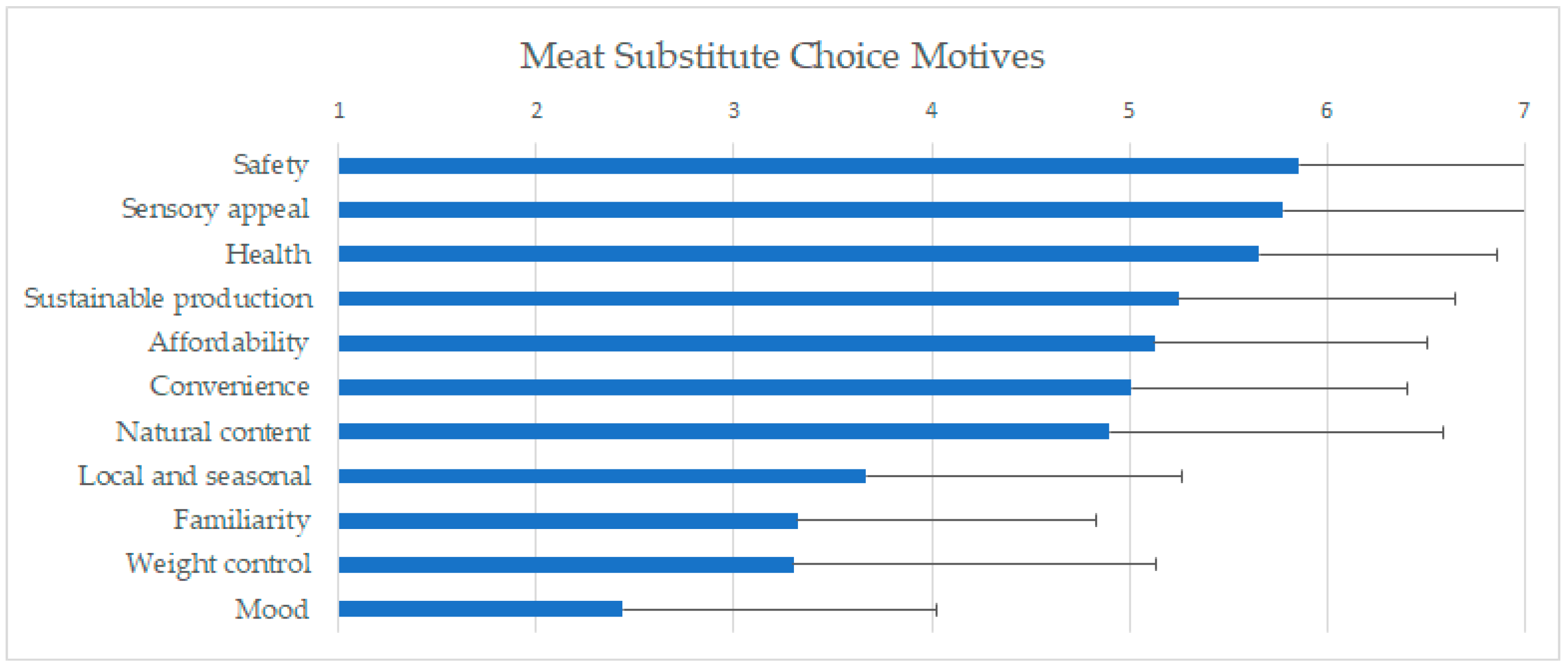1568x668 pixels.
Task: Select the Mood axis label
Action: click(271, 609)
